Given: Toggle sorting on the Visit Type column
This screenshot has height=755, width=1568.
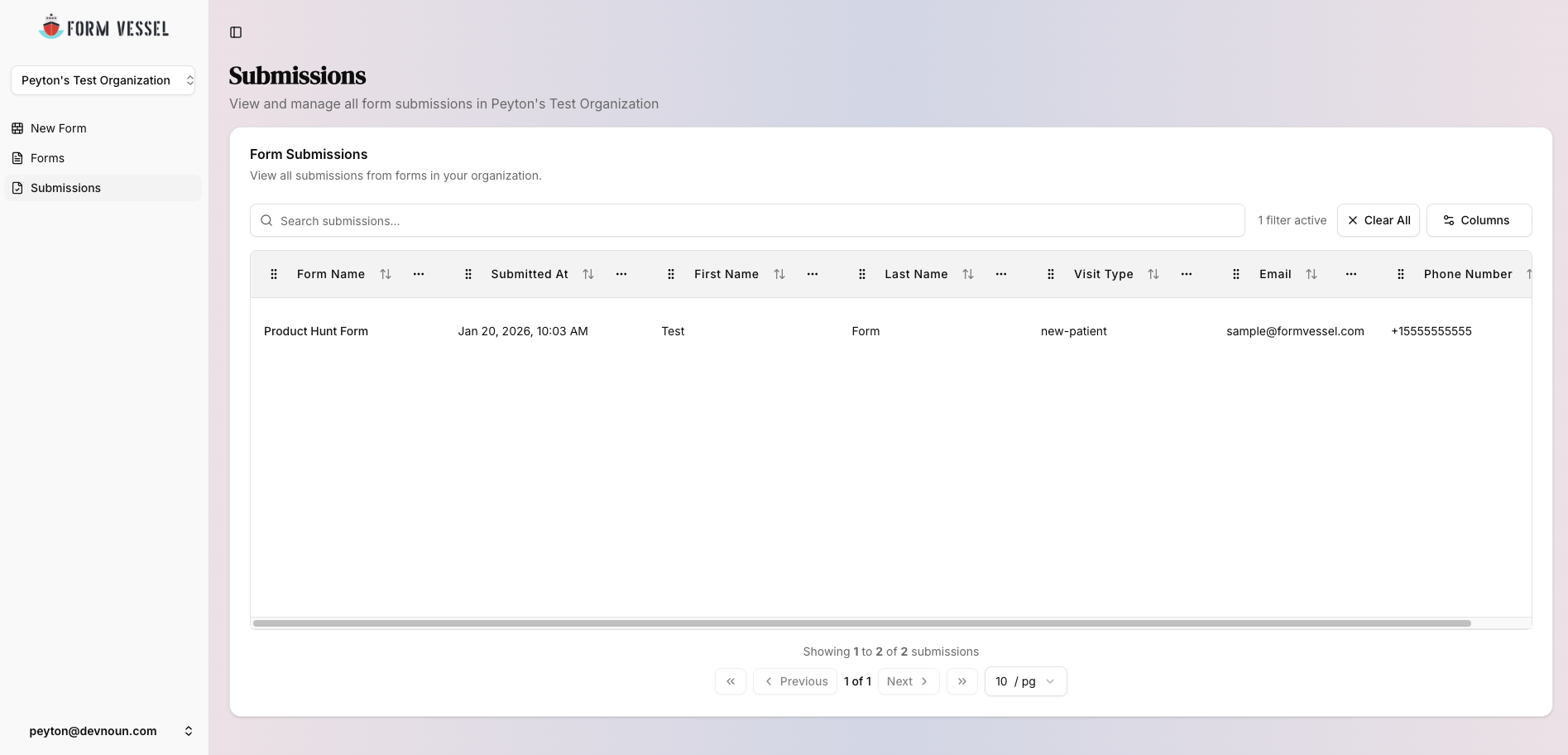Looking at the screenshot, I should [1153, 274].
